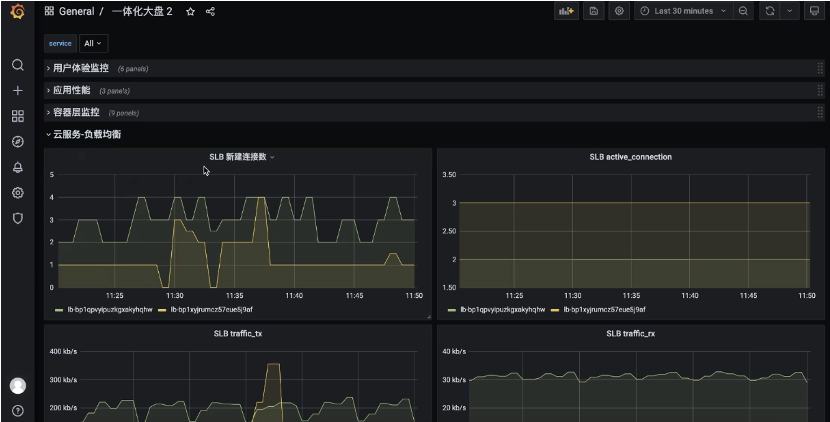This screenshot has width=830, height=422.
Task: Open the service All dropdown
Action: click(x=93, y=43)
